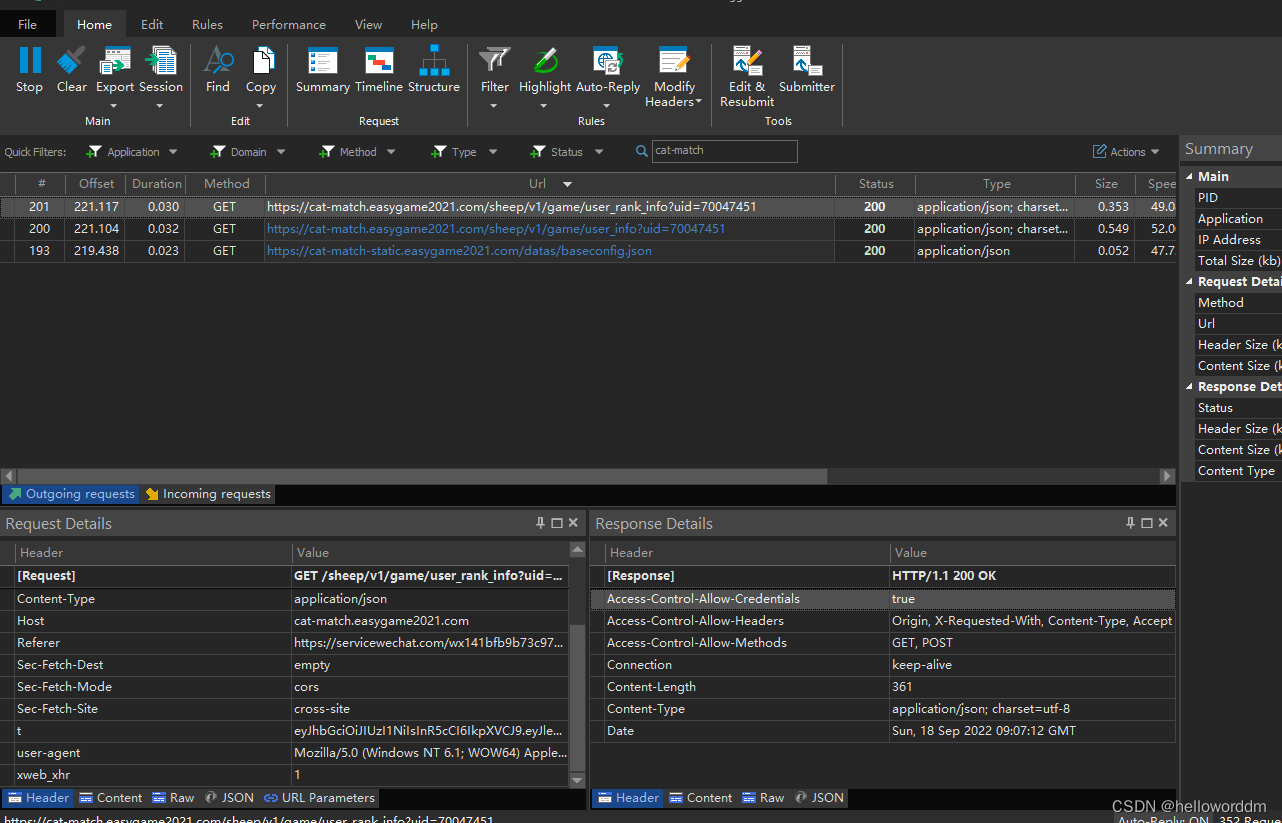The image size is (1282, 823).
Task: Open Request Details JSON tab
Action: pos(229,798)
